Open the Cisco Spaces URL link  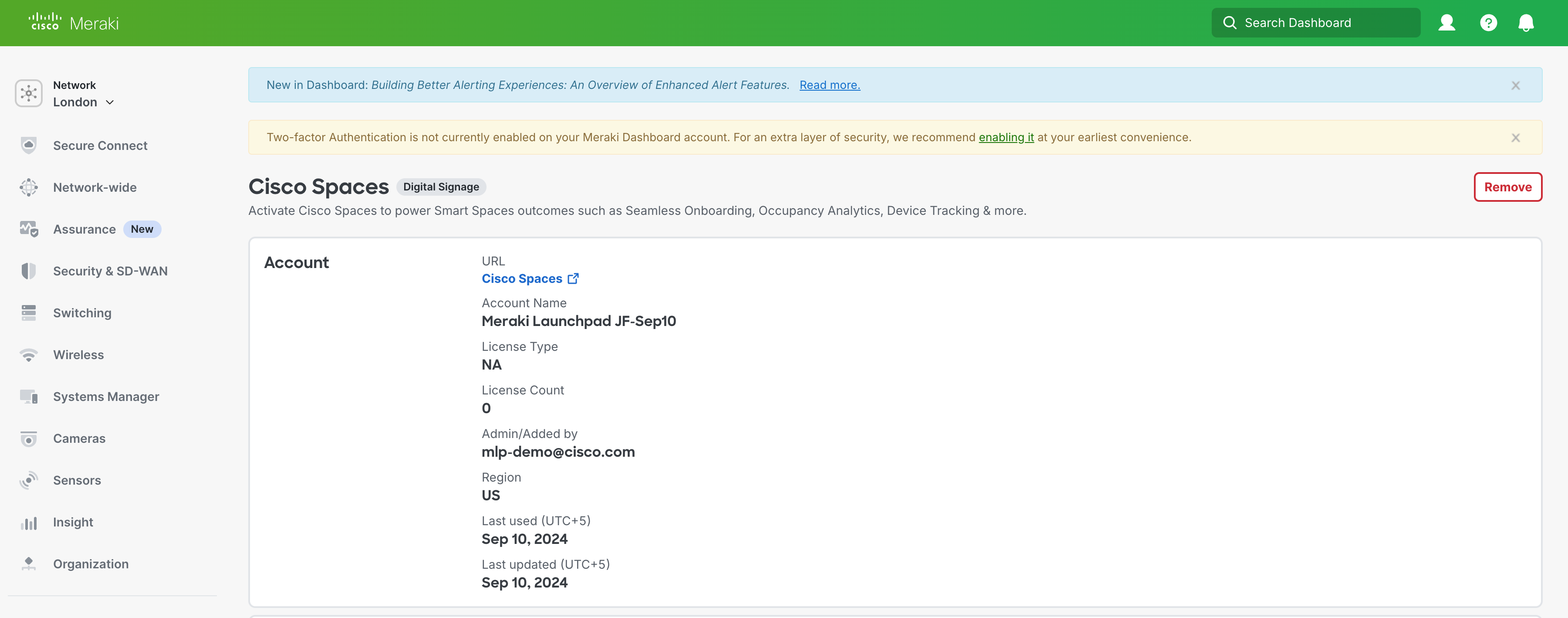522,278
